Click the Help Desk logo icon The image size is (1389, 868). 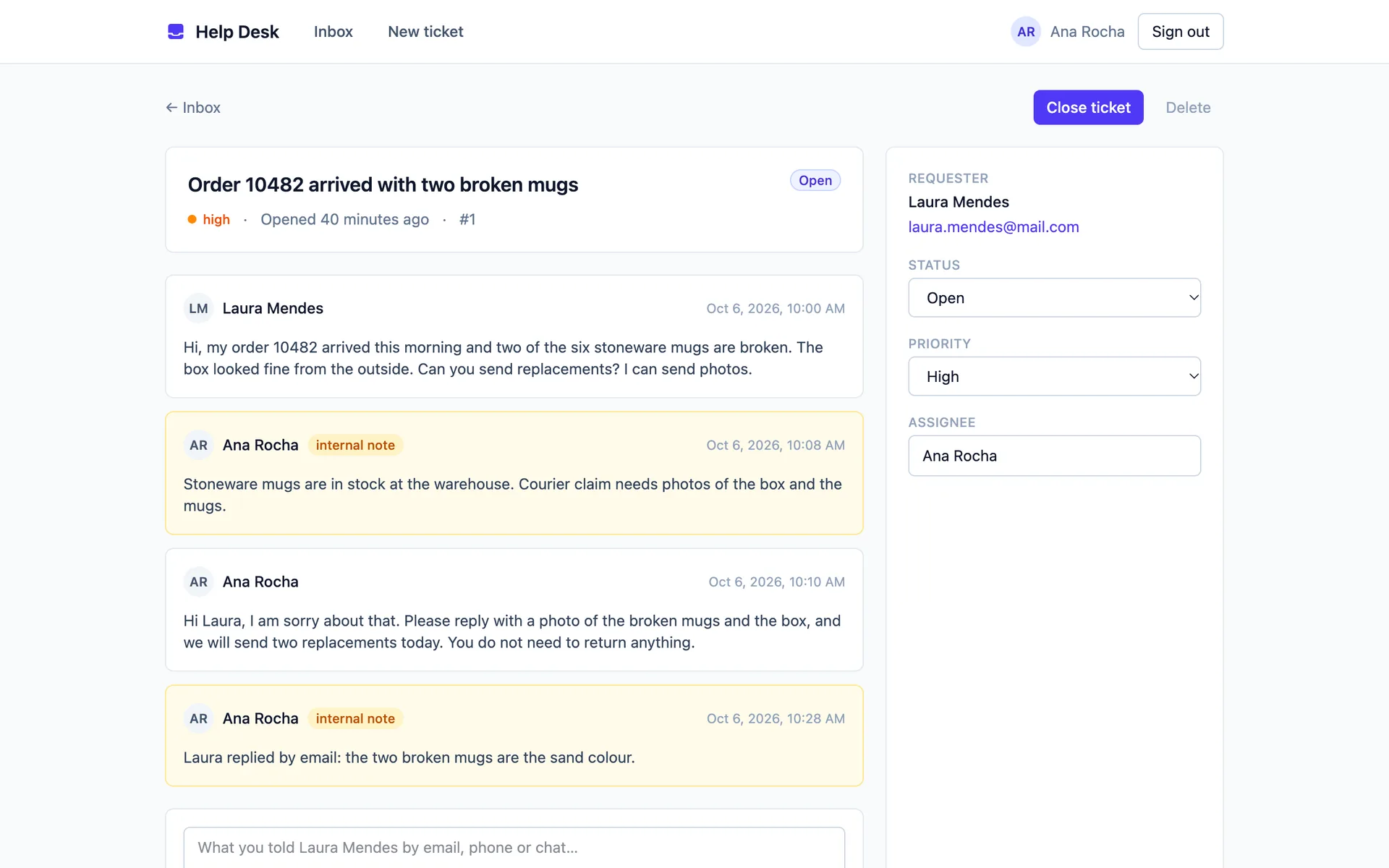coord(176,31)
